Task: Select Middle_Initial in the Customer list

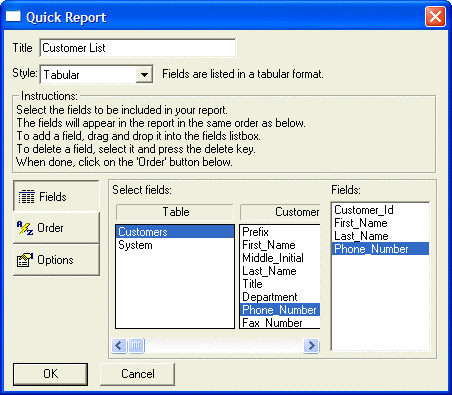Action: coord(280,258)
